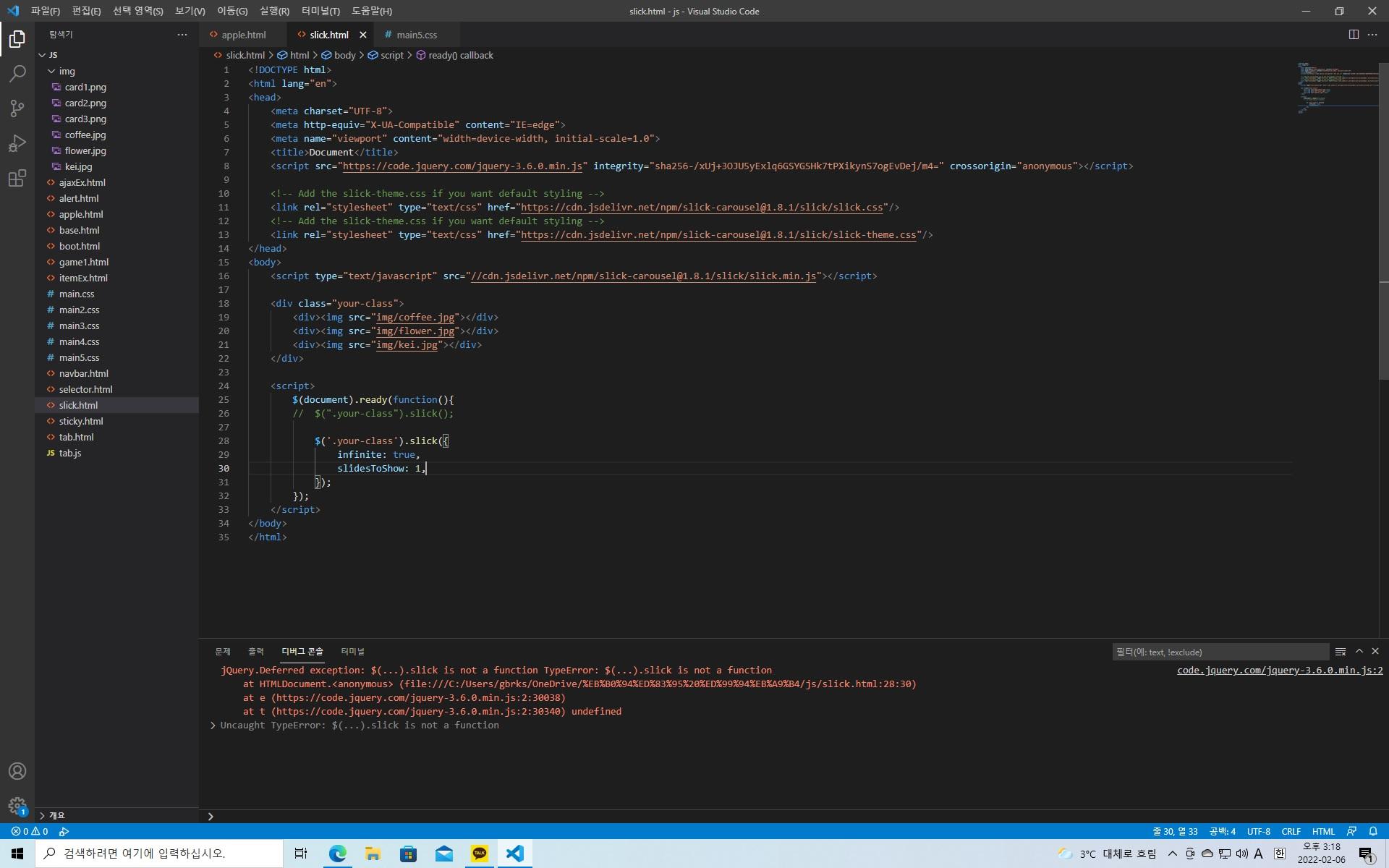This screenshot has height=868, width=1389.
Task: Go to line via 줄 30, 열 33
Action: coord(1175,832)
